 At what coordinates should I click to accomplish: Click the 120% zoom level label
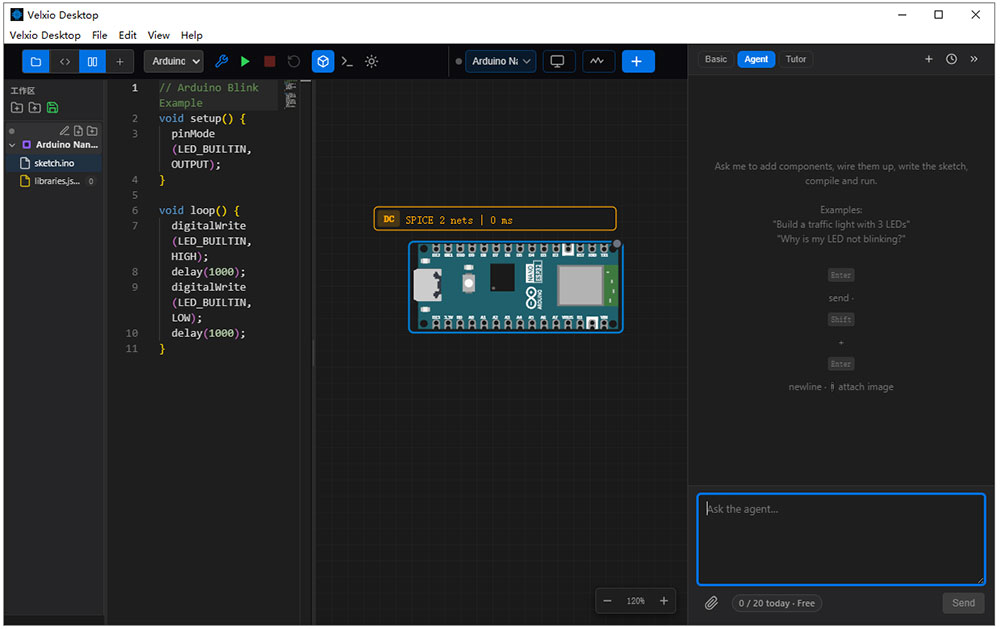pyautogui.click(x=635, y=601)
